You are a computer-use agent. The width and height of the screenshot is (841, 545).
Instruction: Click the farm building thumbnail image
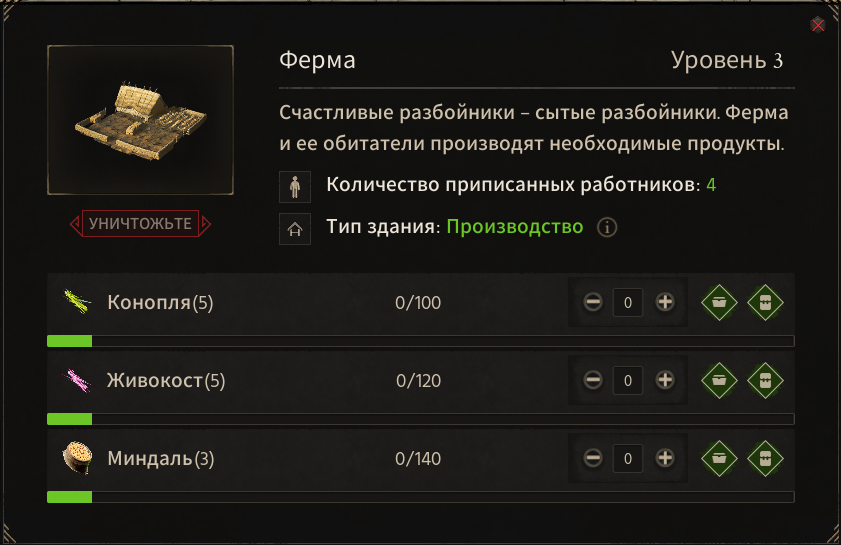point(141,120)
